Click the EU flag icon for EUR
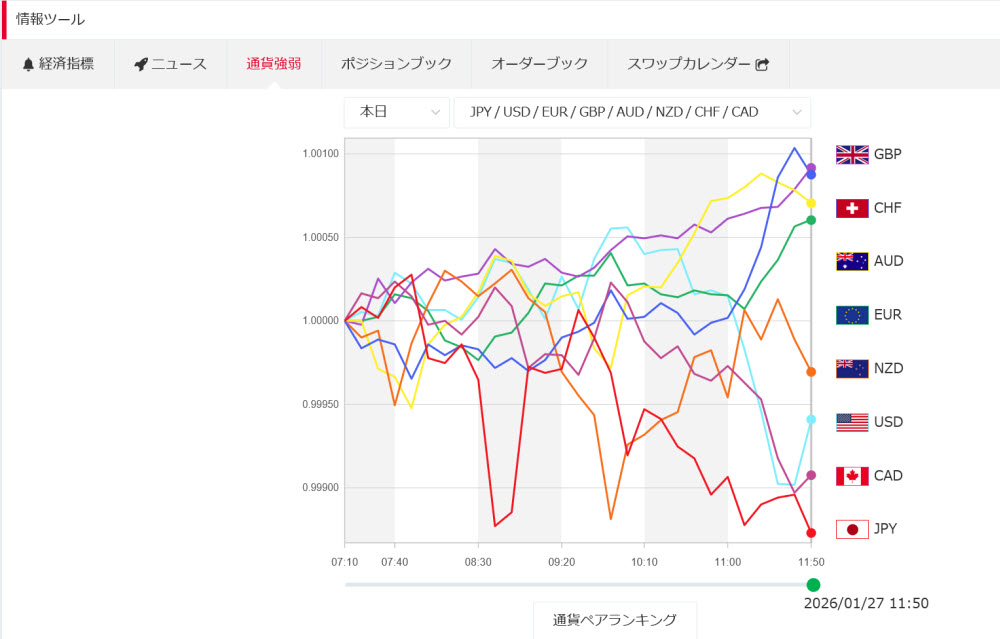Viewport: 1000px width, 639px height. tap(852, 315)
